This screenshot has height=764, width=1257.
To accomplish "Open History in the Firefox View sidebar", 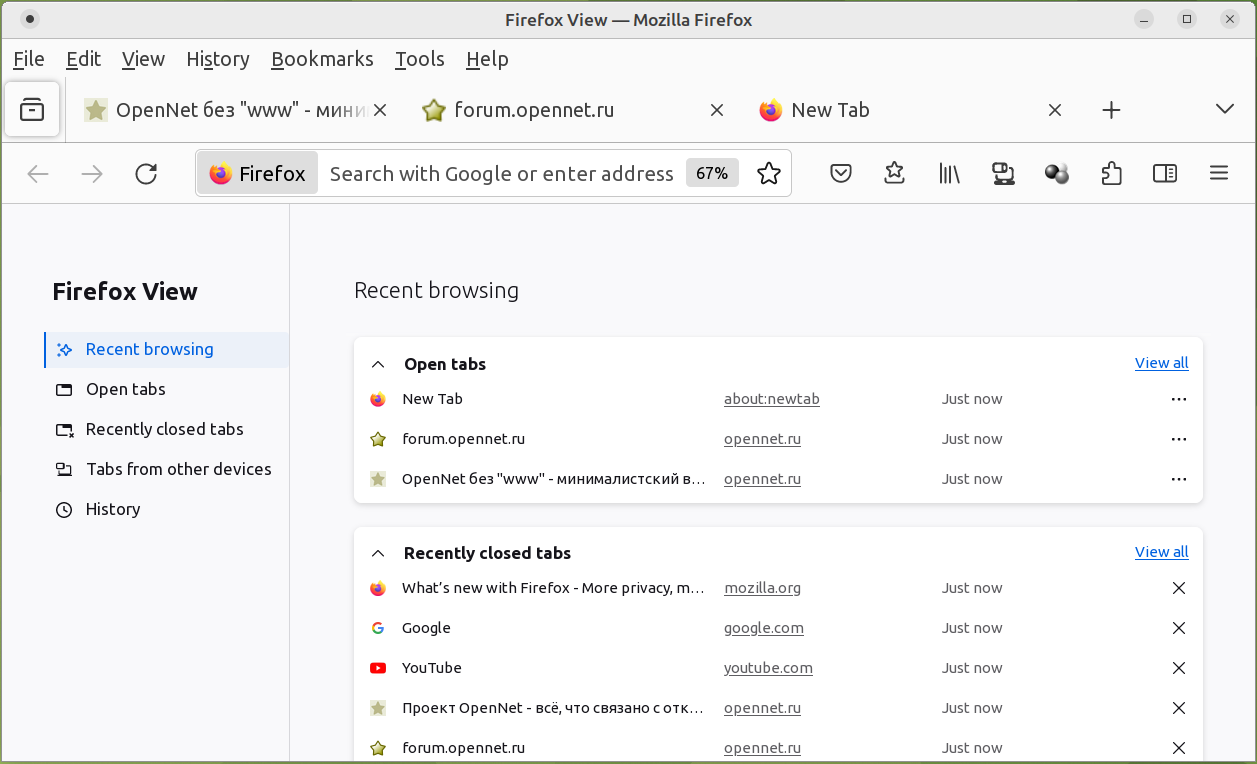I will click(112, 509).
